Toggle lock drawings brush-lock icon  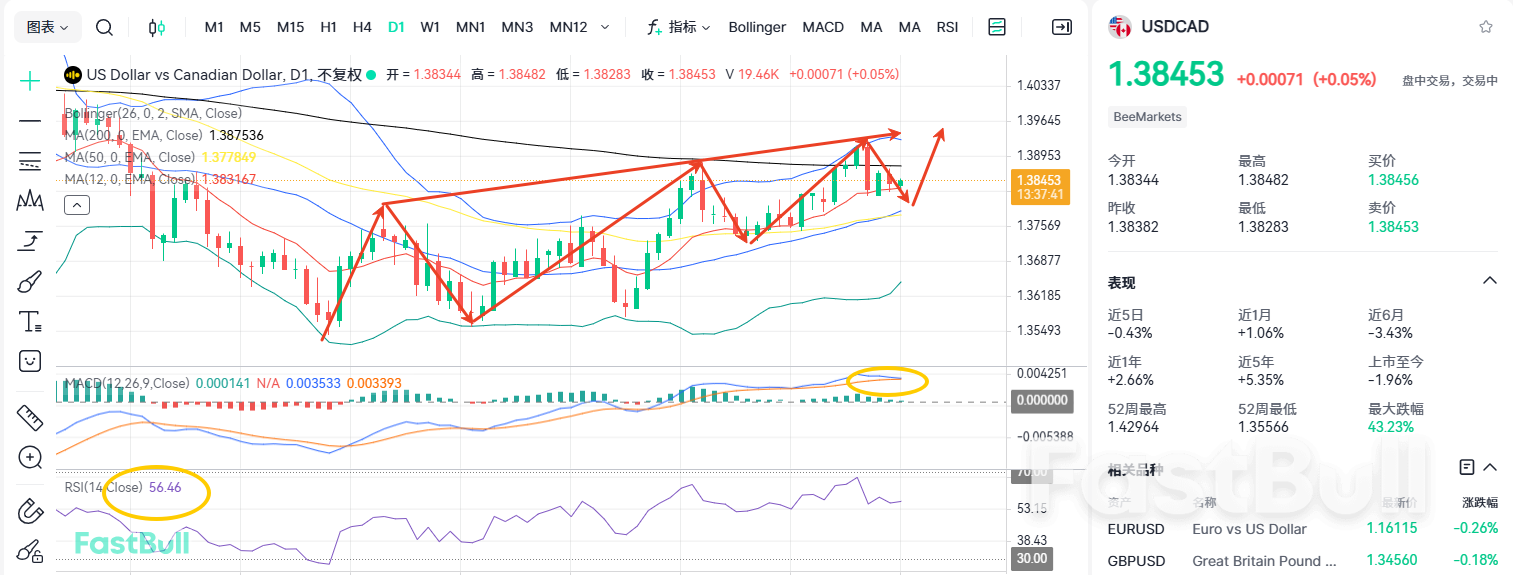30,551
